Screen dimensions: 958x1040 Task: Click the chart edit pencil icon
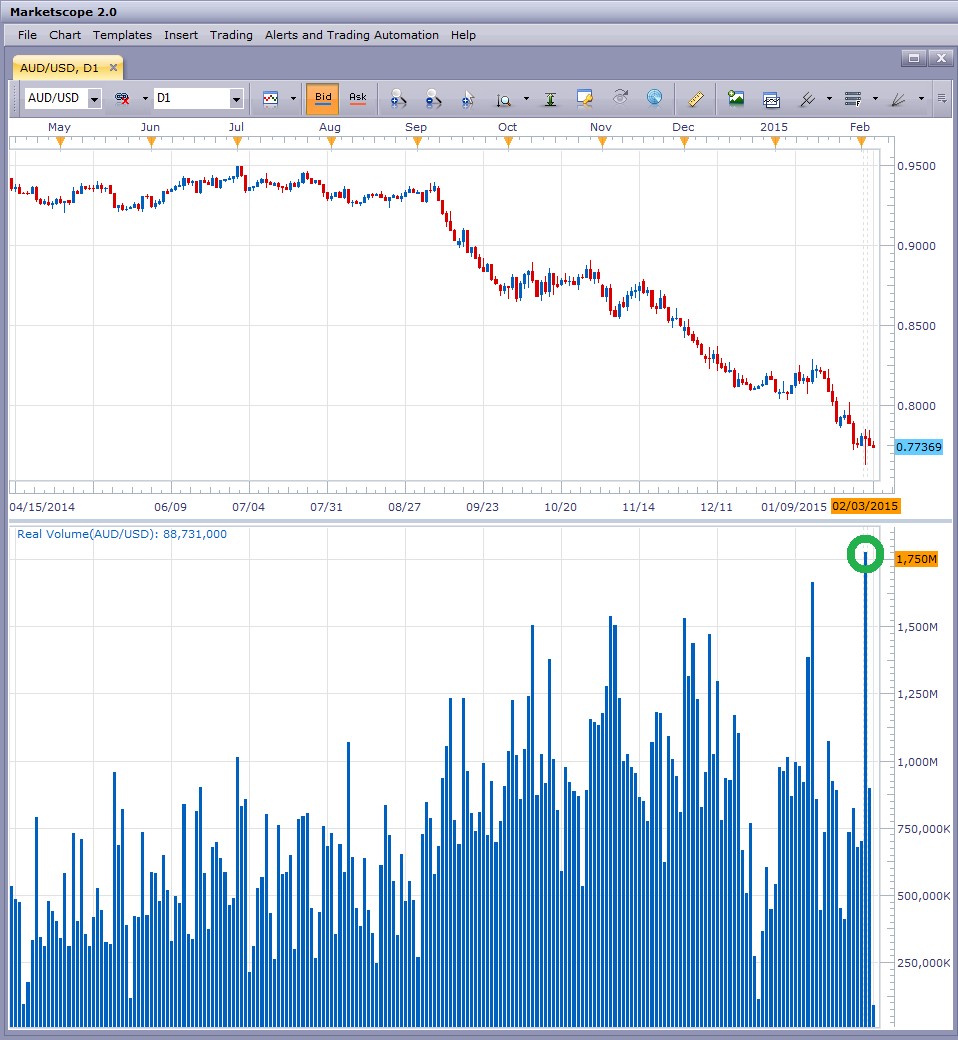pos(585,98)
